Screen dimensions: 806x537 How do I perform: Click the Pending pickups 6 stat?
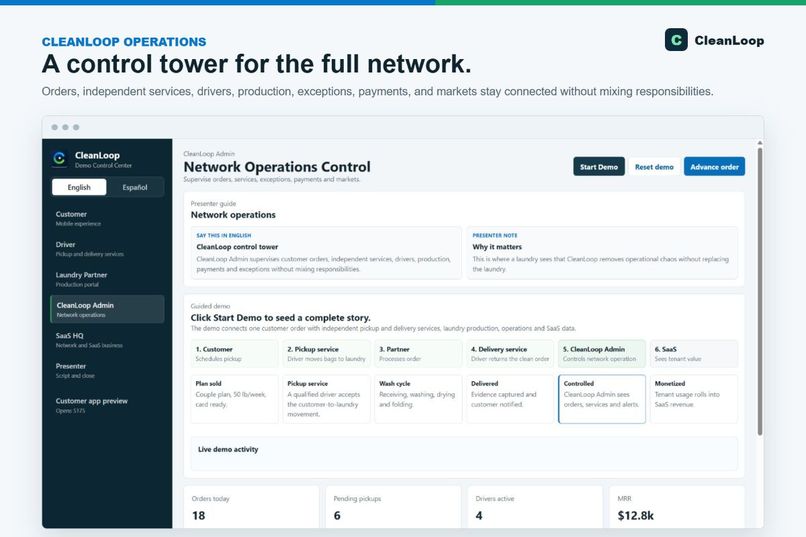(x=393, y=507)
